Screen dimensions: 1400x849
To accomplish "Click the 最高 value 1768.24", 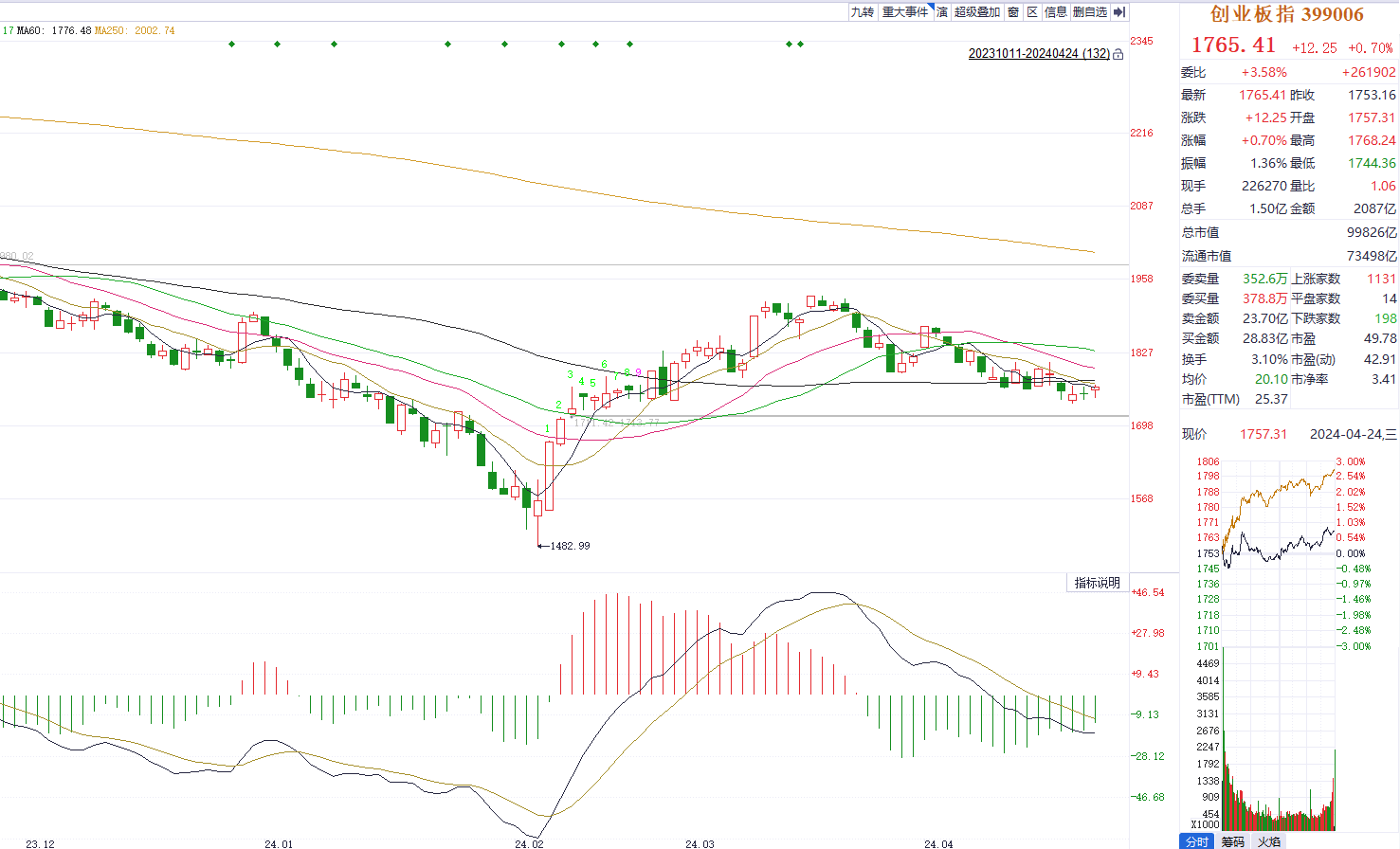I will coord(1372,140).
